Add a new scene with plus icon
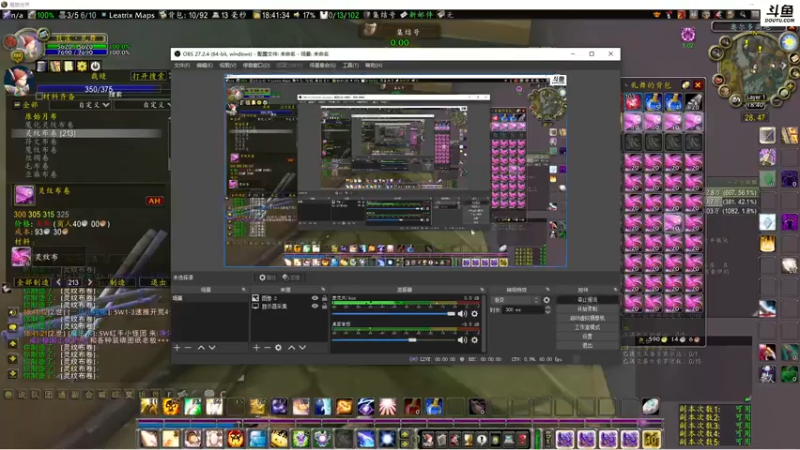 [x=177, y=347]
